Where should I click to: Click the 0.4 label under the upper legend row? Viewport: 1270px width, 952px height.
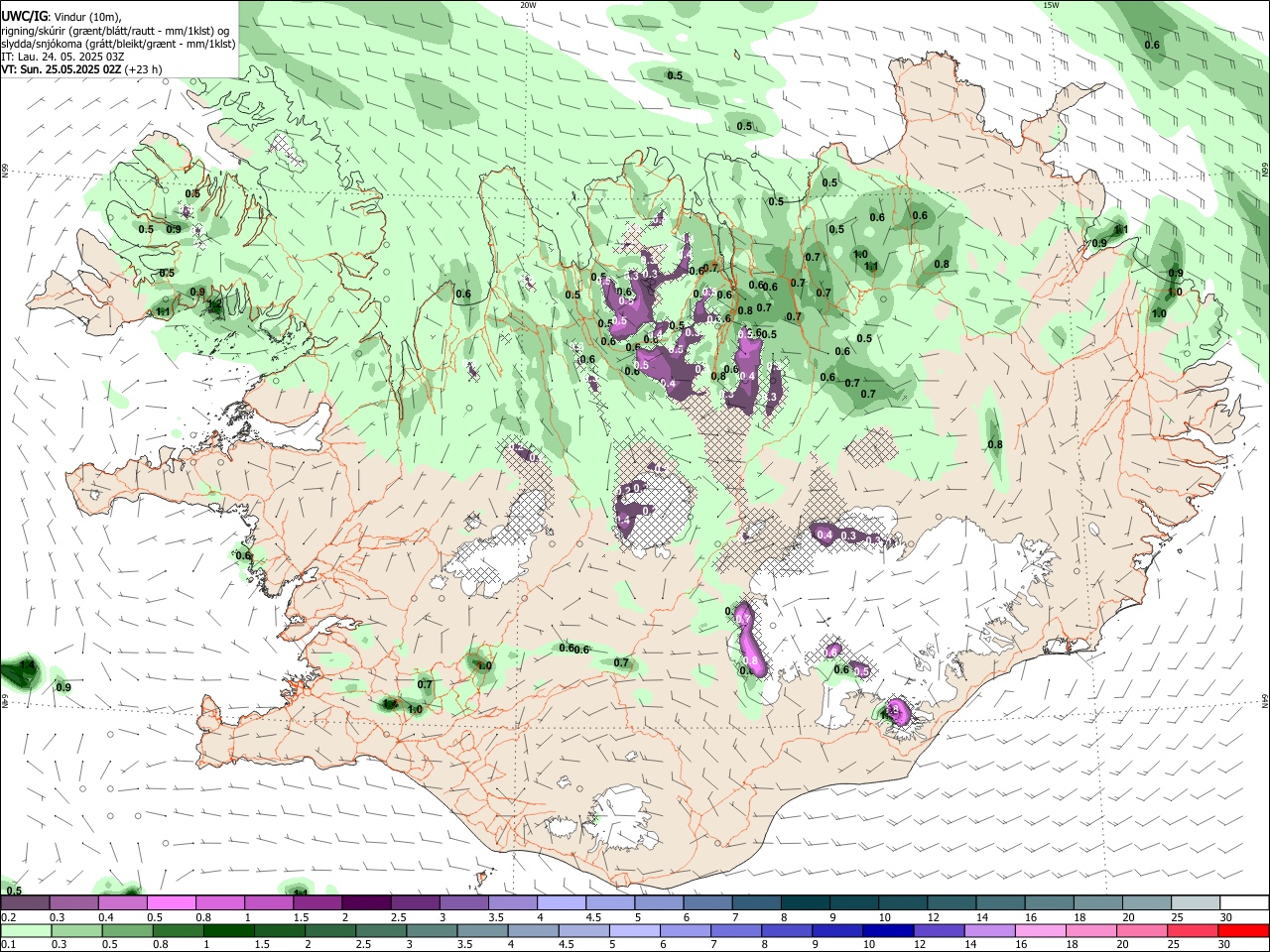pyautogui.click(x=106, y=917)
